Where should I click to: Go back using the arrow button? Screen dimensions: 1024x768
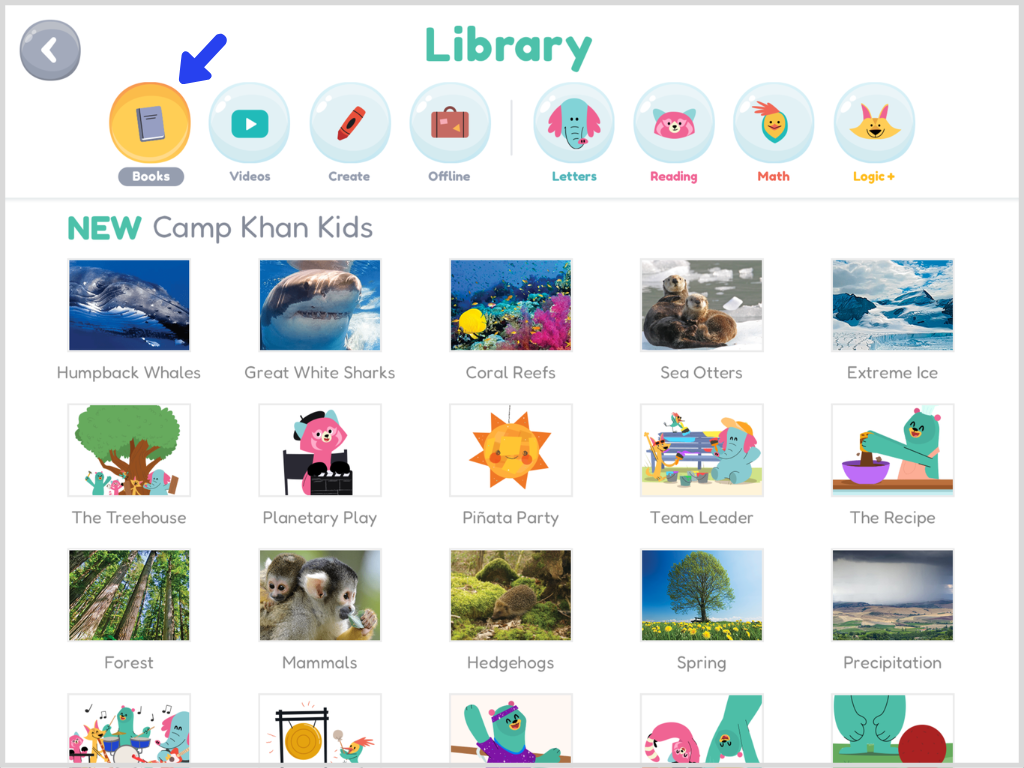(x=49, y=50)
